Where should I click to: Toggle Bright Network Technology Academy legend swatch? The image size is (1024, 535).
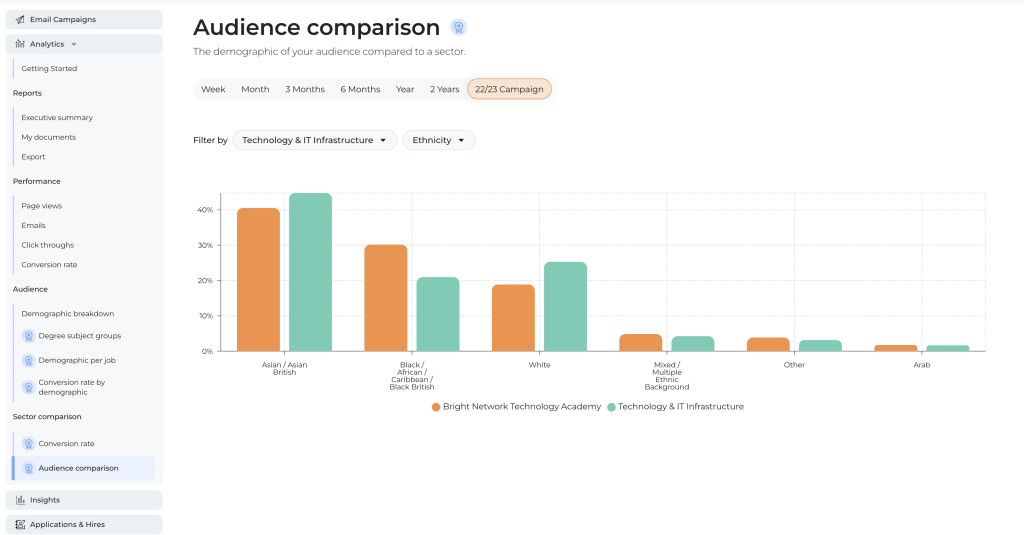click(436, 407)
